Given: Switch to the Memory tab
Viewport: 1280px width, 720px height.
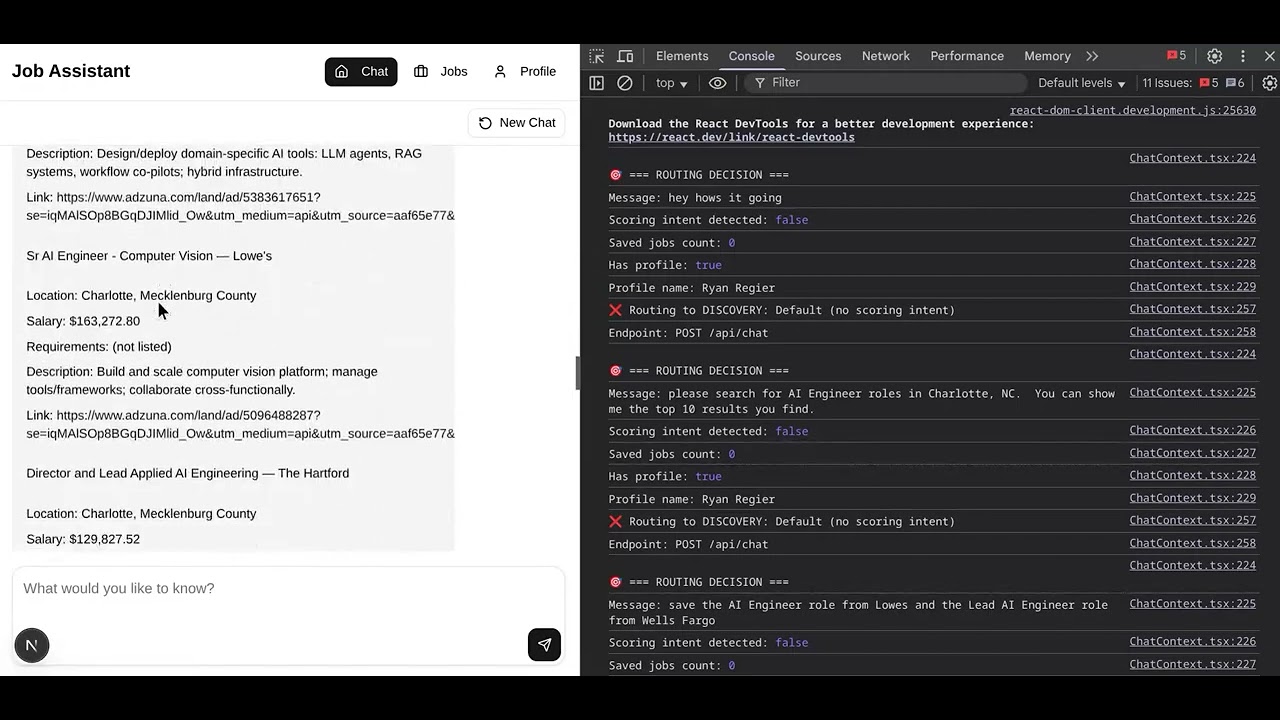Looking at the screenshot, I should pyautogui.click(x=1047, y=56).
